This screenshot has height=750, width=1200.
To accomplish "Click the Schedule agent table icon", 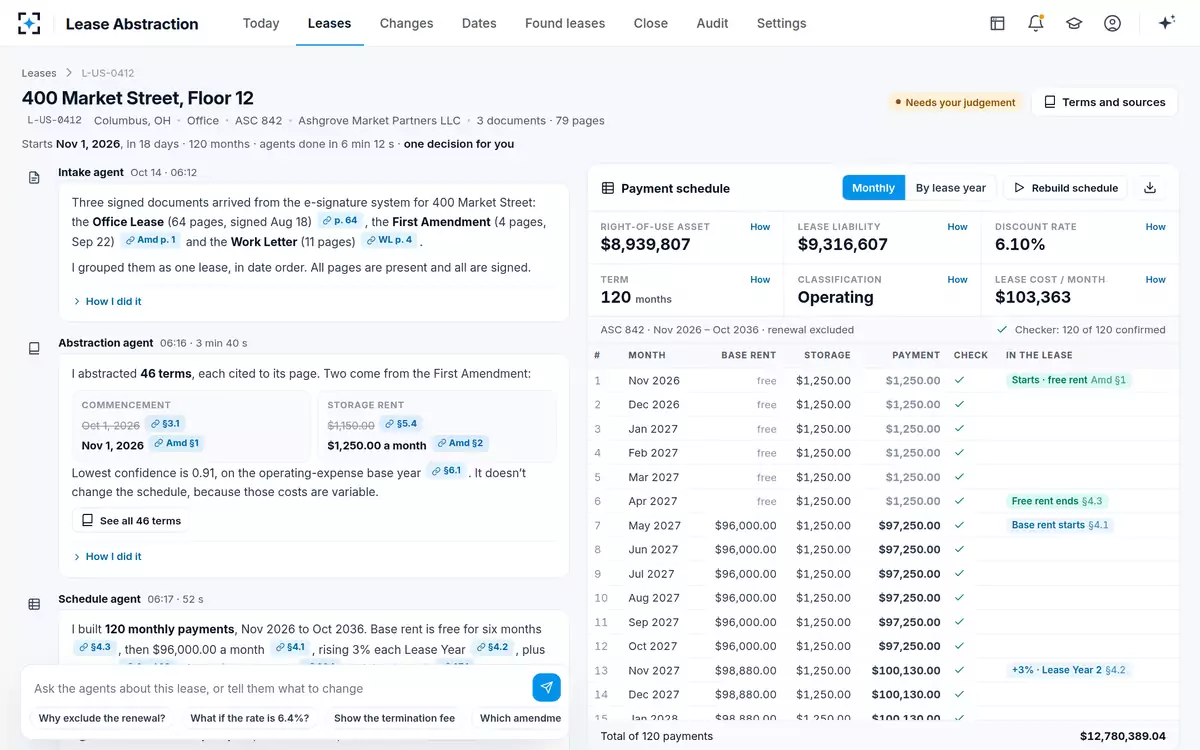I will coord(34,604).
